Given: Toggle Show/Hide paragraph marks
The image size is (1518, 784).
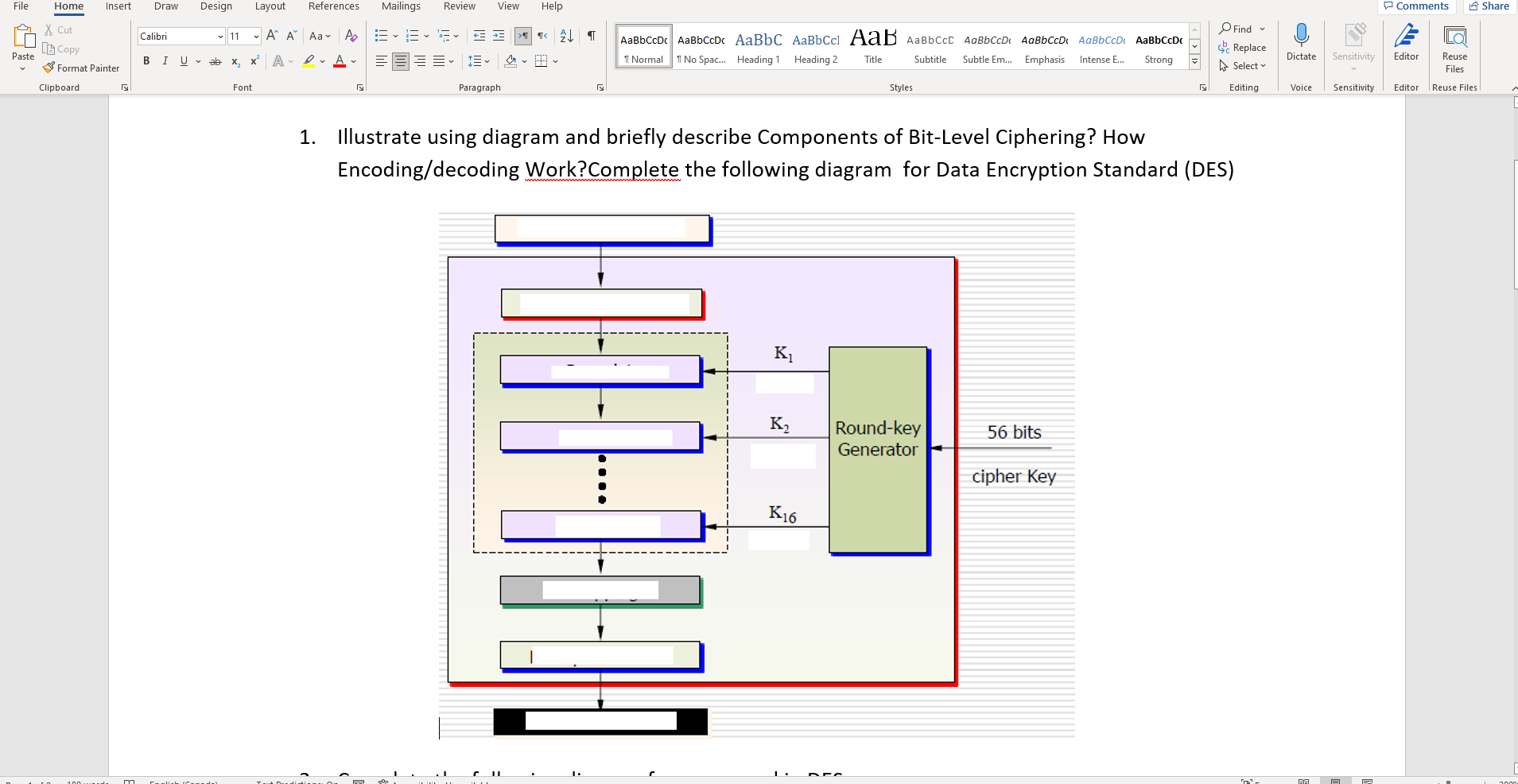Looking at the screenshot, I should click(x=590, y=35).
